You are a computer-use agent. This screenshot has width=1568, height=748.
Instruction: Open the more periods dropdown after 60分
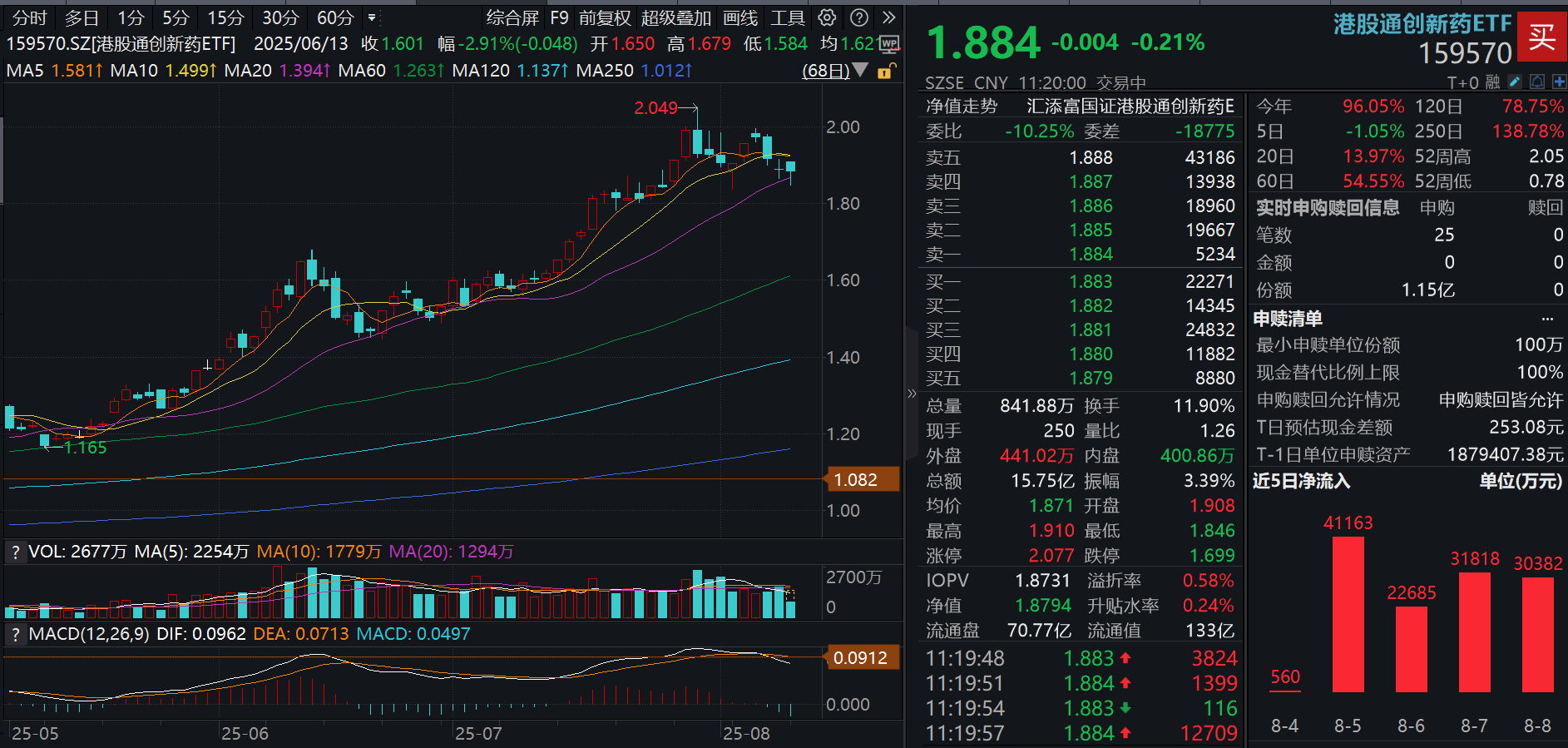pyautogui.click(x=372, y=17)
